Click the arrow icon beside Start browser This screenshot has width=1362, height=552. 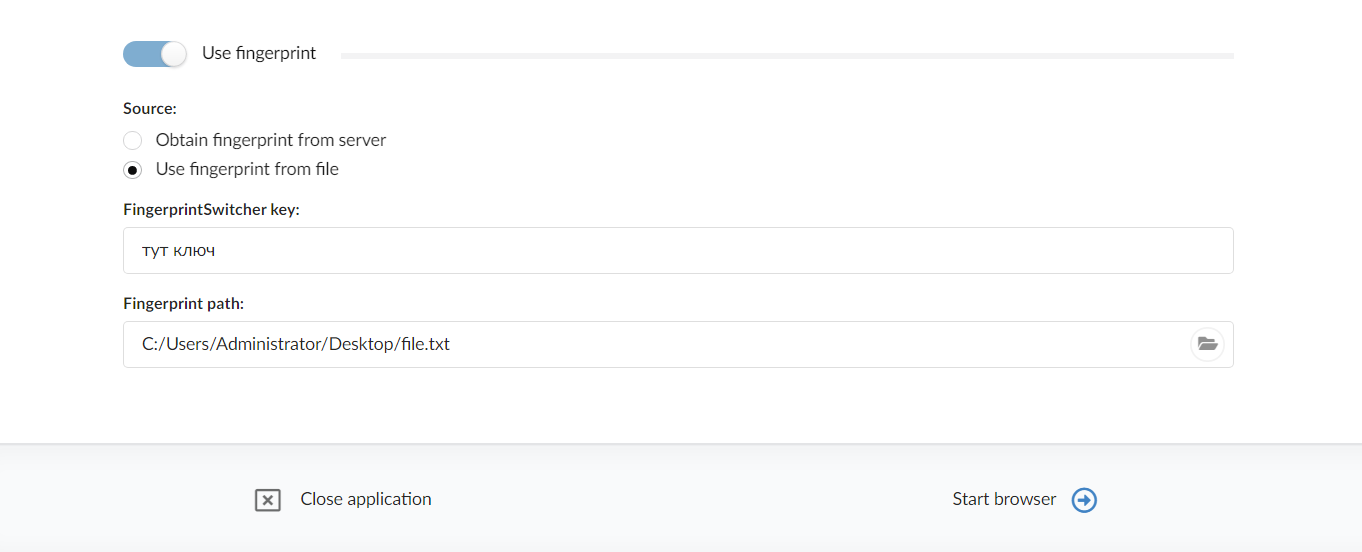pyautogui.click(x=1084, y=500)
